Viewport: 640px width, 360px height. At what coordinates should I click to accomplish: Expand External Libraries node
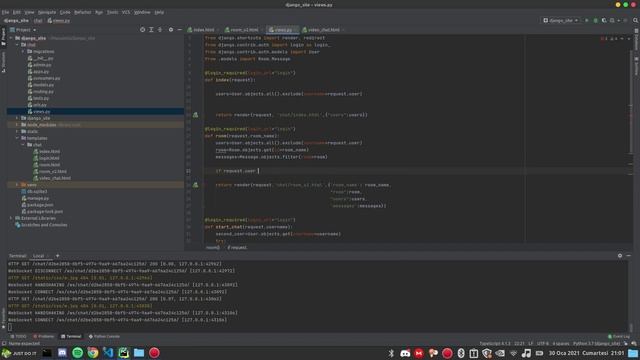coord(11,218)
